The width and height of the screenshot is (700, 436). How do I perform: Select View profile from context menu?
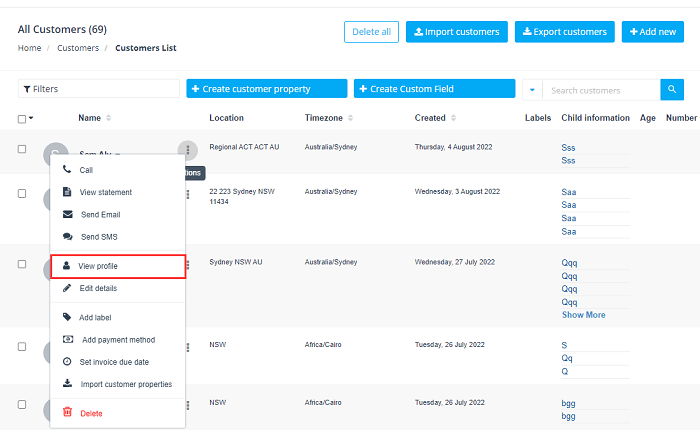pyautogui.click(x=98, y=266)
